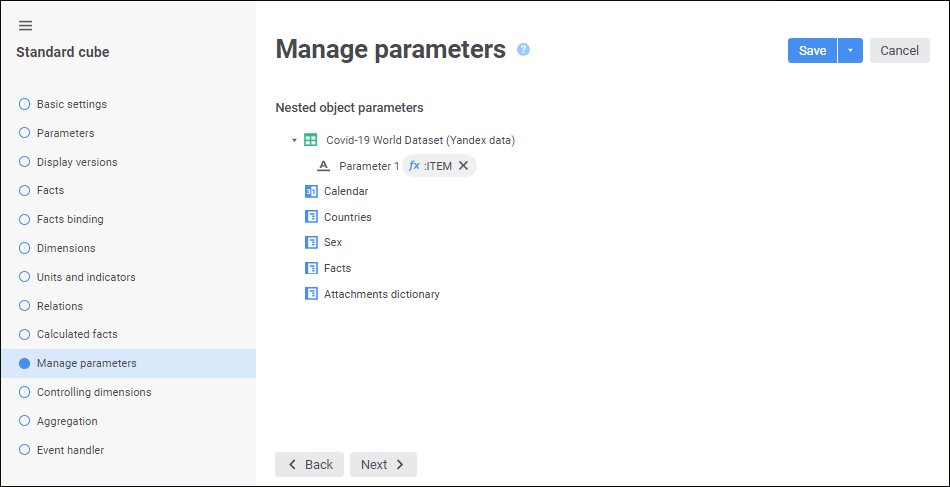Select the Aggregation step

click(x=67, y=421)
